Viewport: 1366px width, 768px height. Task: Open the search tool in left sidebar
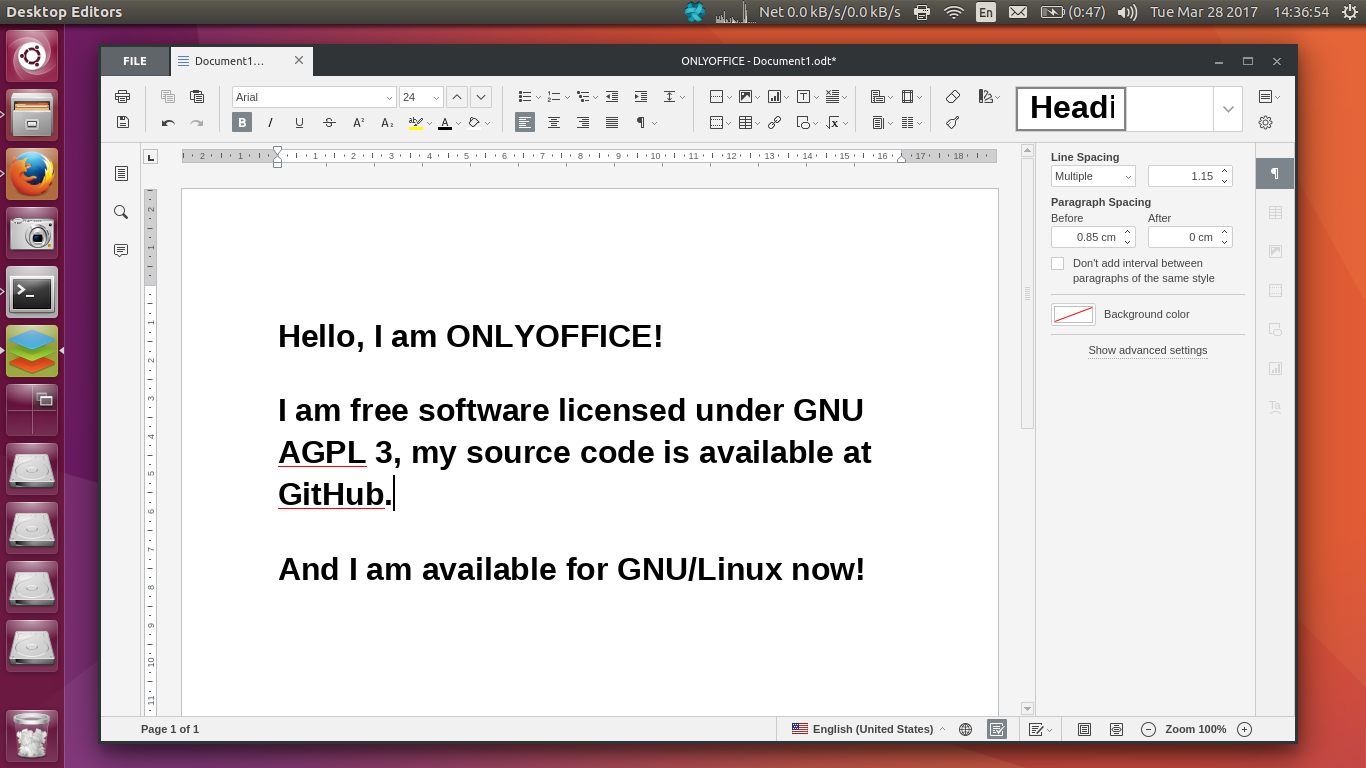point(121,212)
